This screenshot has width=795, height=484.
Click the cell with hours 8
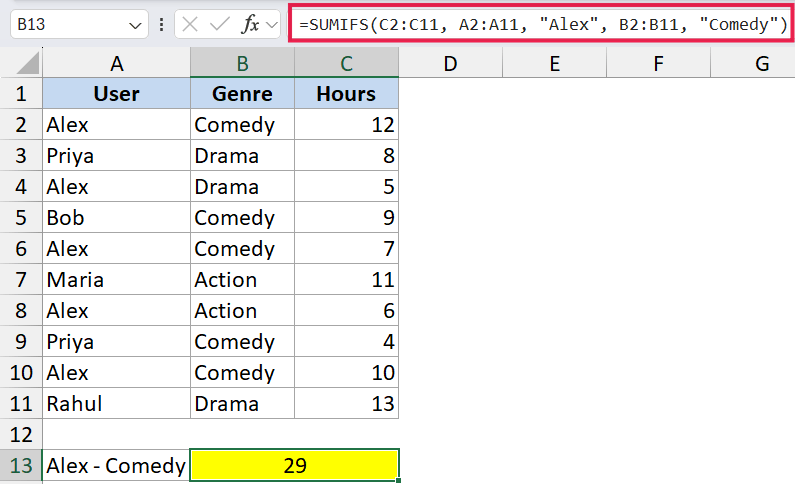click(346, 156)
